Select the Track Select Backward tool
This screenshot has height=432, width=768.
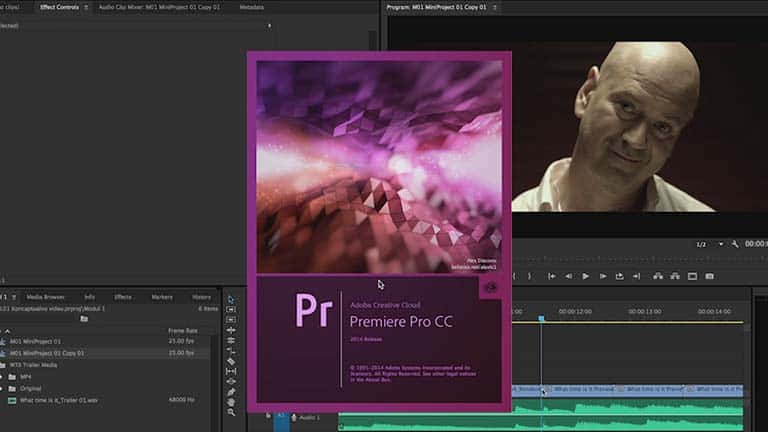[231, 320]
